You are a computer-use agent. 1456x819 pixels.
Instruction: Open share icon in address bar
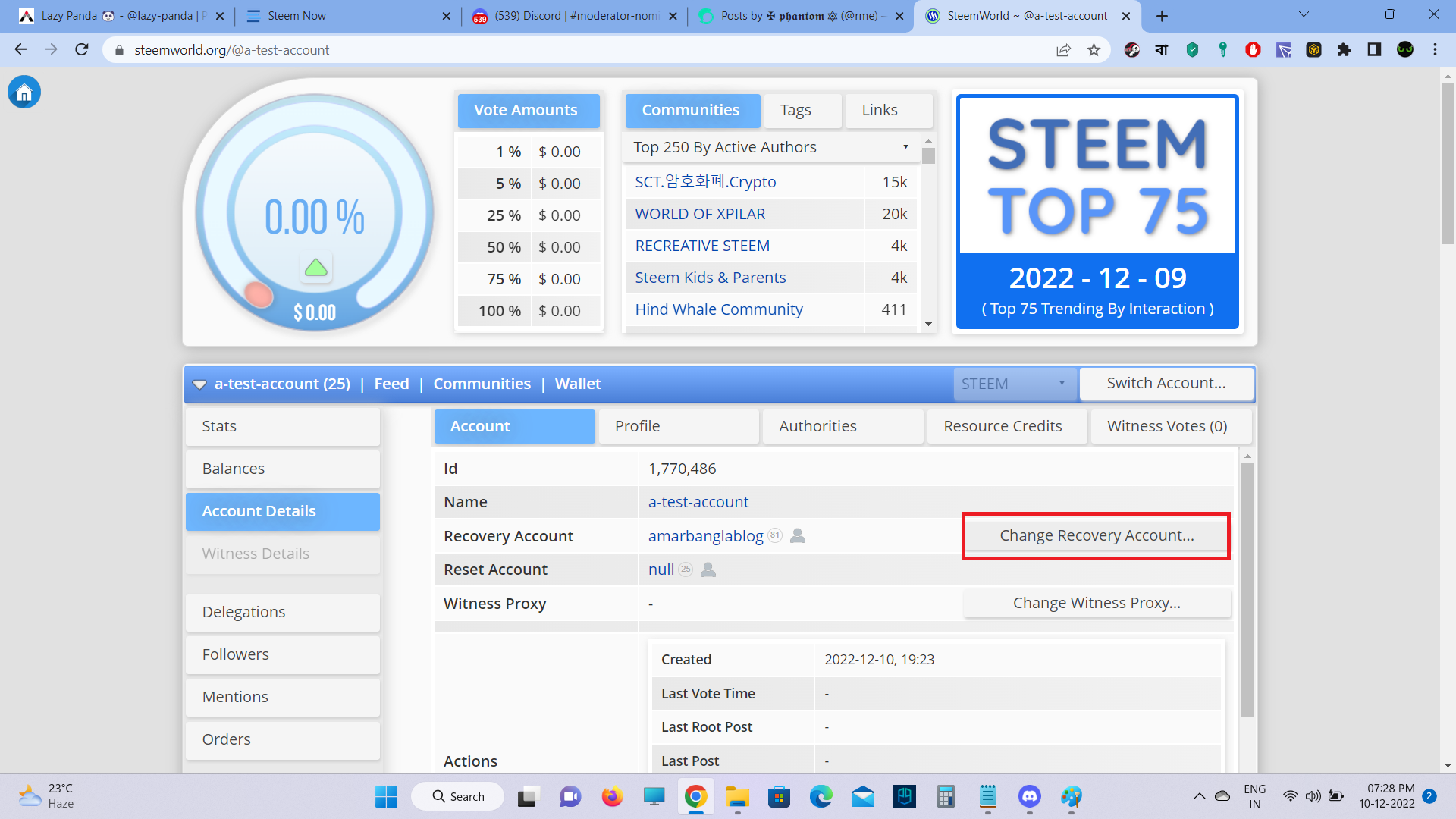[x=1063, y=50]
